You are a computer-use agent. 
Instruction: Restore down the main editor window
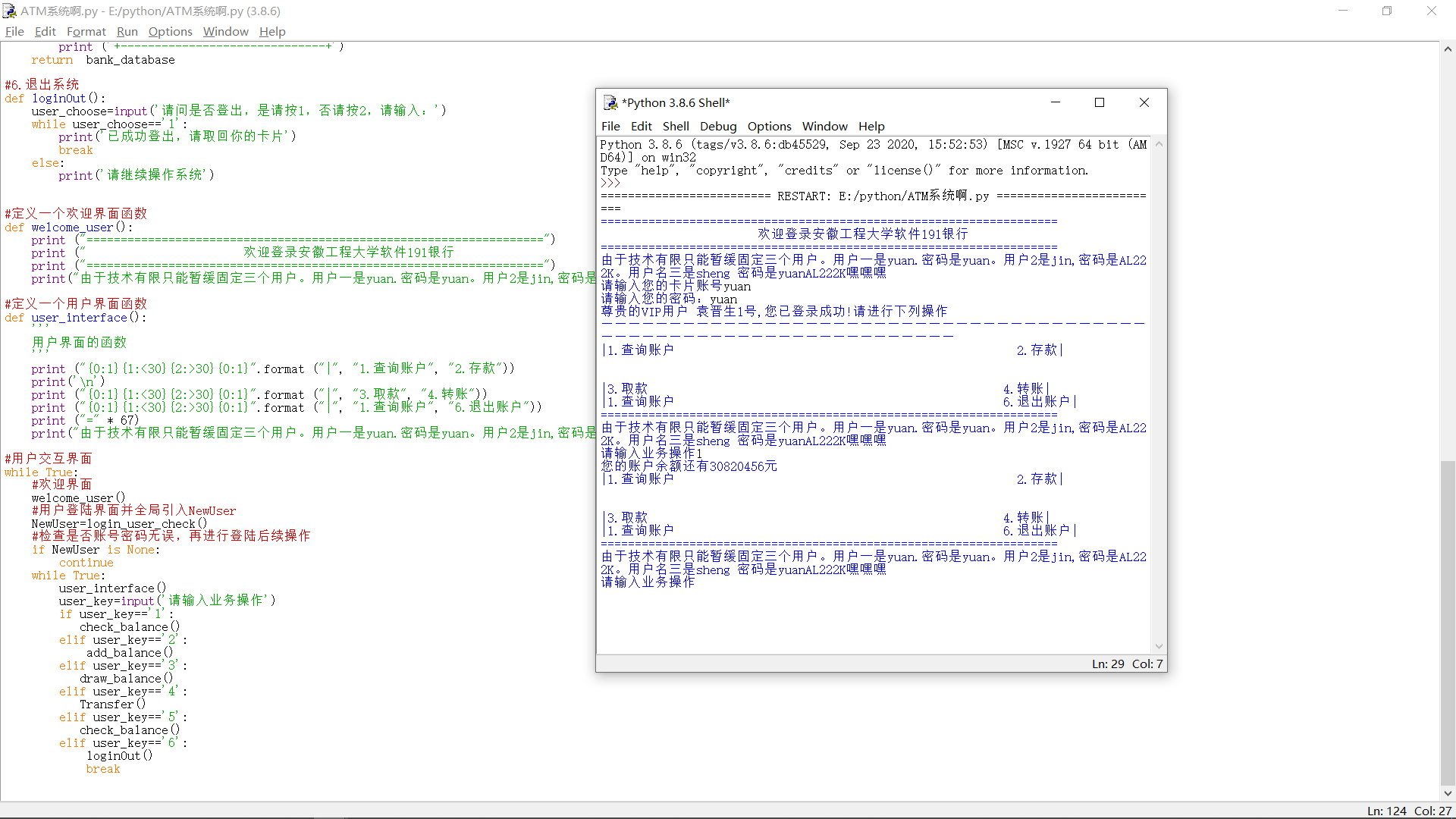tap(1386, 11)
